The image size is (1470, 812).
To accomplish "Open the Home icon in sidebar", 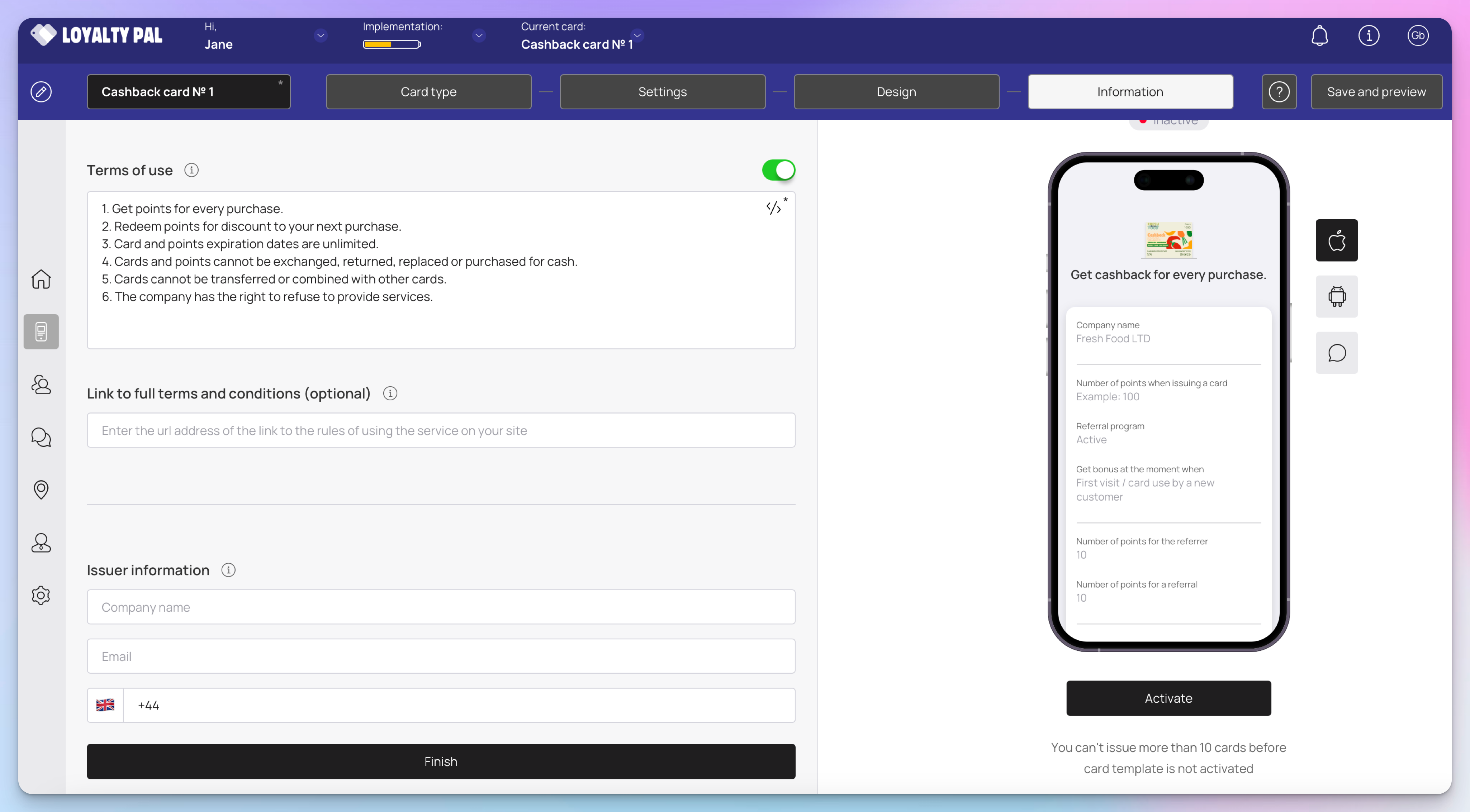I will pos(41,279).
